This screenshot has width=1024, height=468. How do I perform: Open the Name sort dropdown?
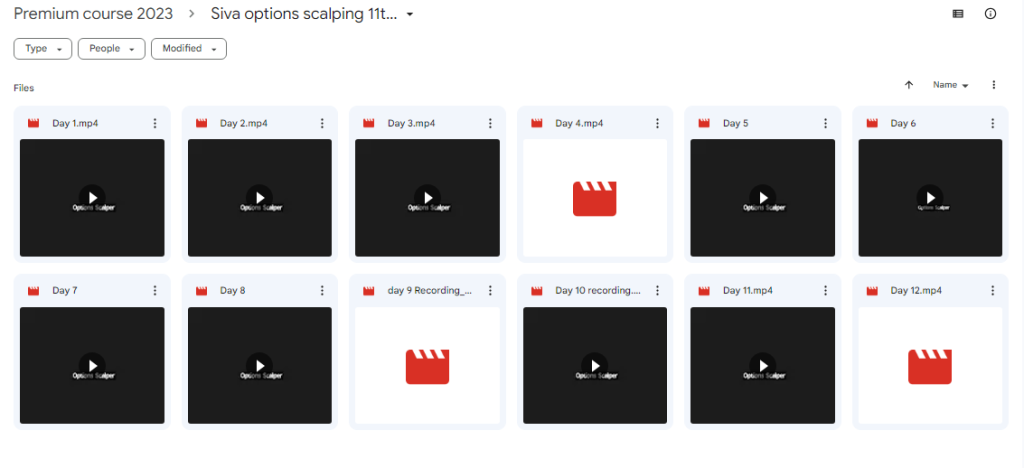point(950,86)
